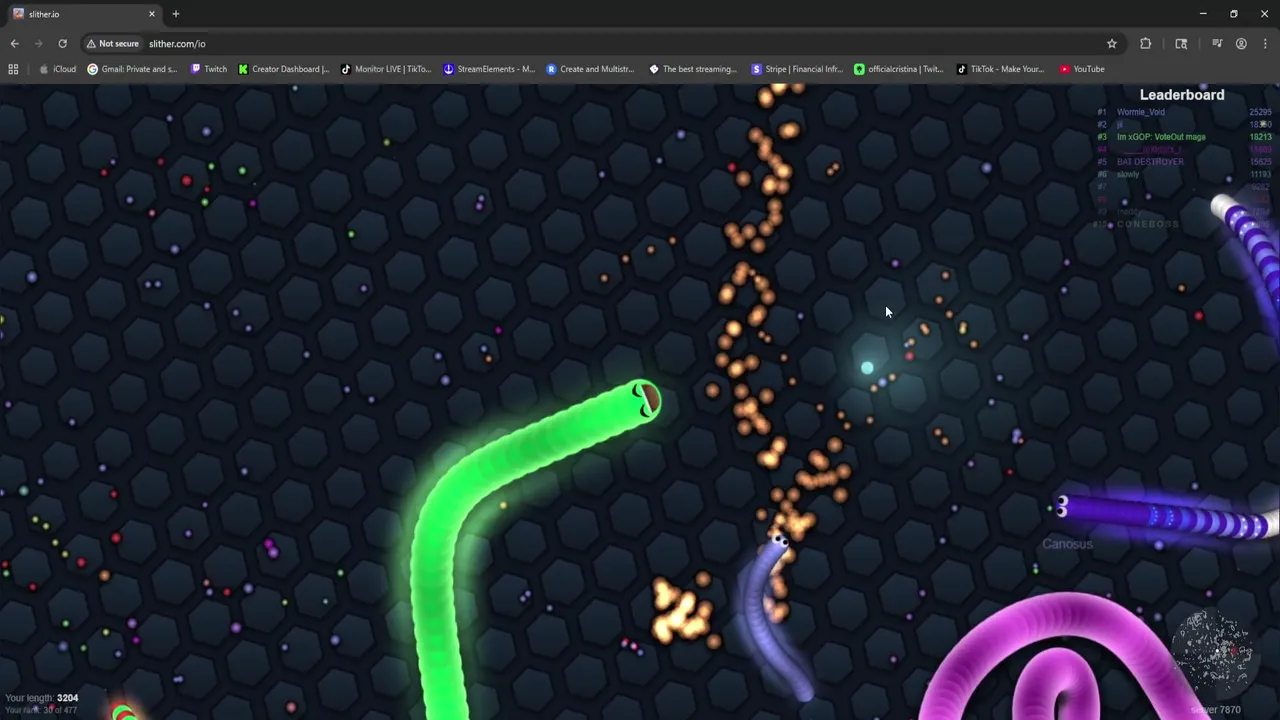The width and height of the screenshot is (1280, 720).
Task: Open the Create and Multistream bookmark
Action: click(590, 69)
